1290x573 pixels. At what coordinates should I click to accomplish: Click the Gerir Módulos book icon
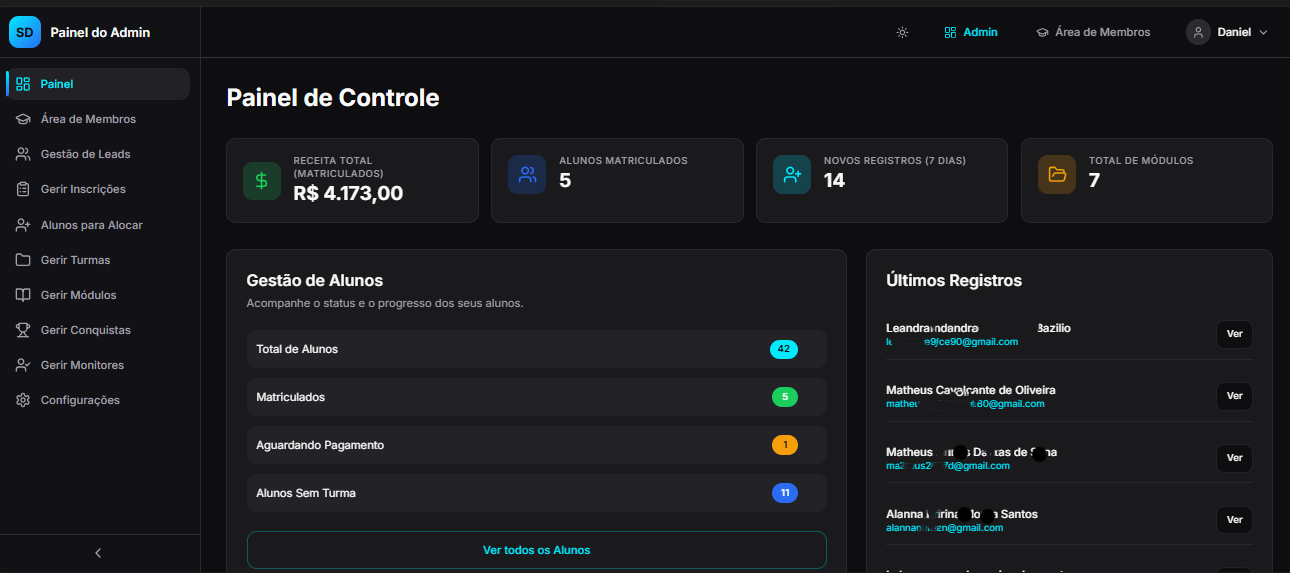23,295
